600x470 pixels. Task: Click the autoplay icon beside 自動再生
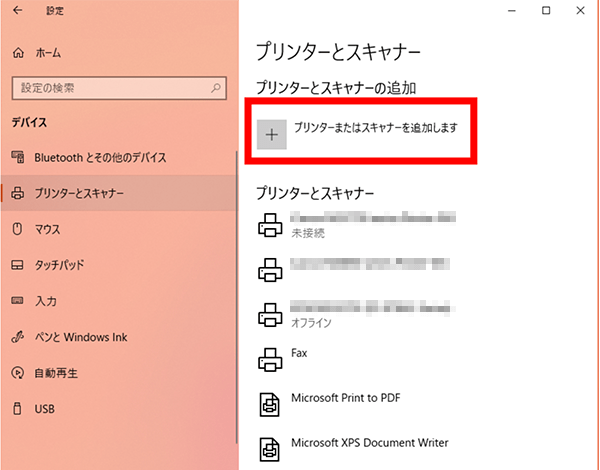[x=18, y=373]
